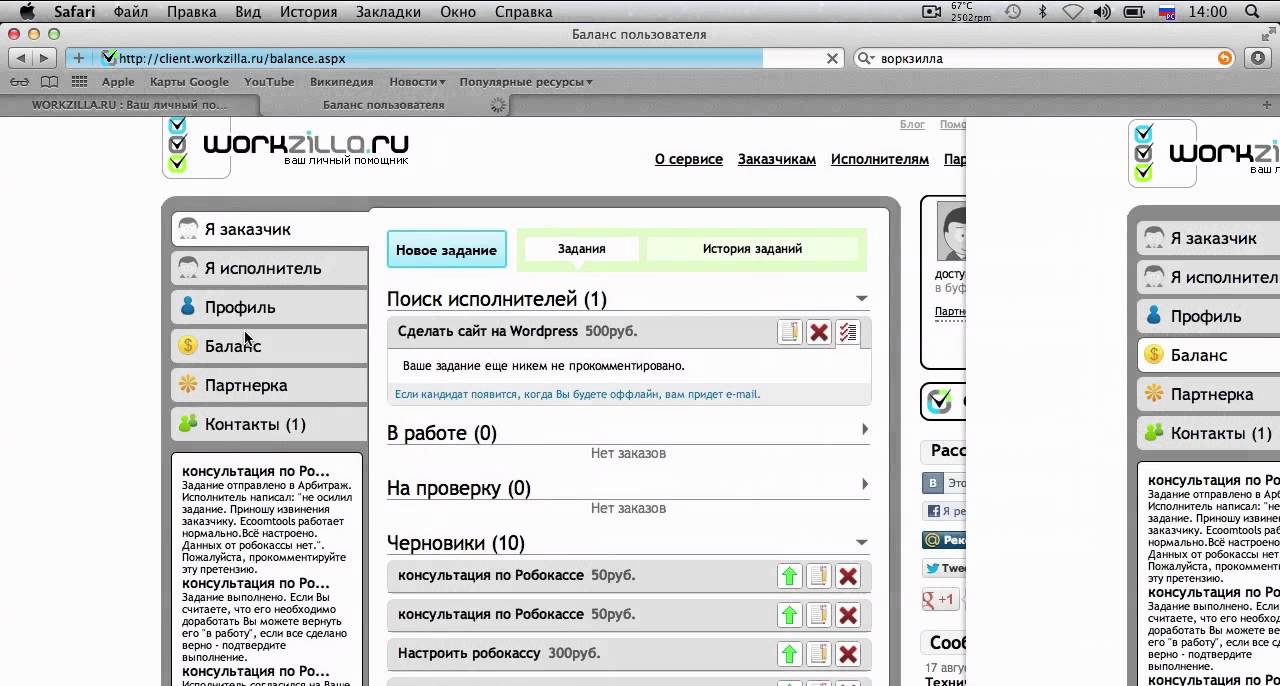1280x686 pixels.
Task: Open 'Партнерка' in left sidebar
Action: point(270,385)
